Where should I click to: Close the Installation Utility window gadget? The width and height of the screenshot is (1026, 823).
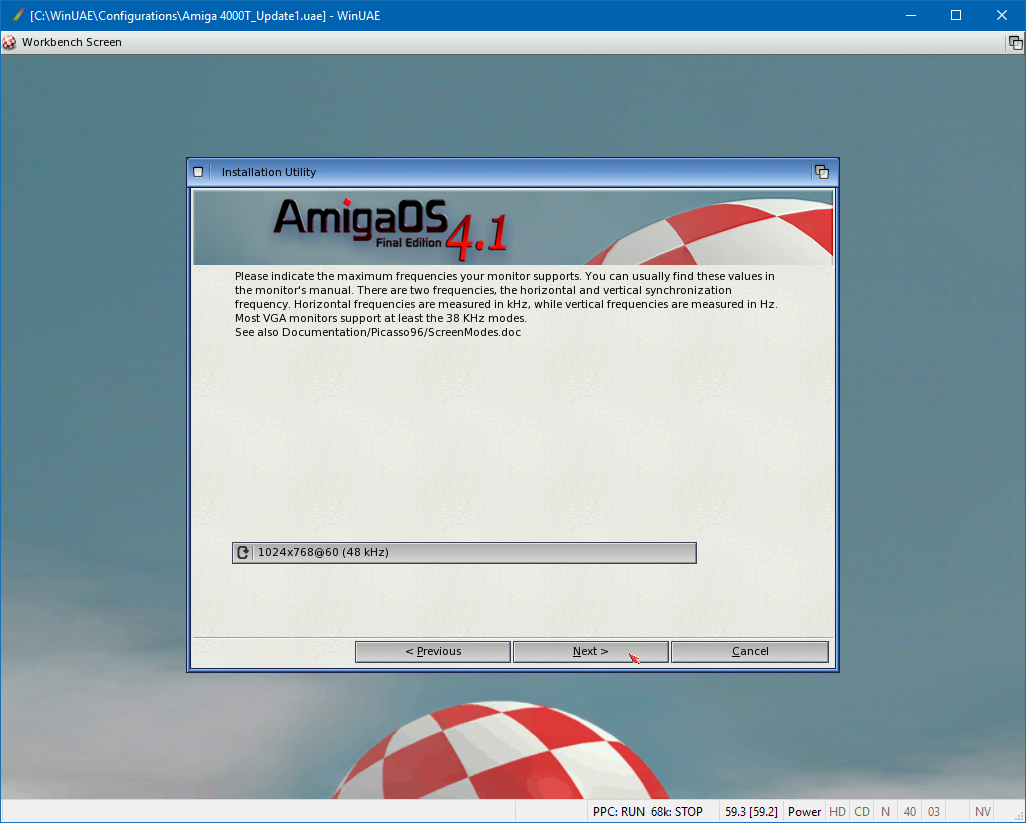(x=198, y=172)
